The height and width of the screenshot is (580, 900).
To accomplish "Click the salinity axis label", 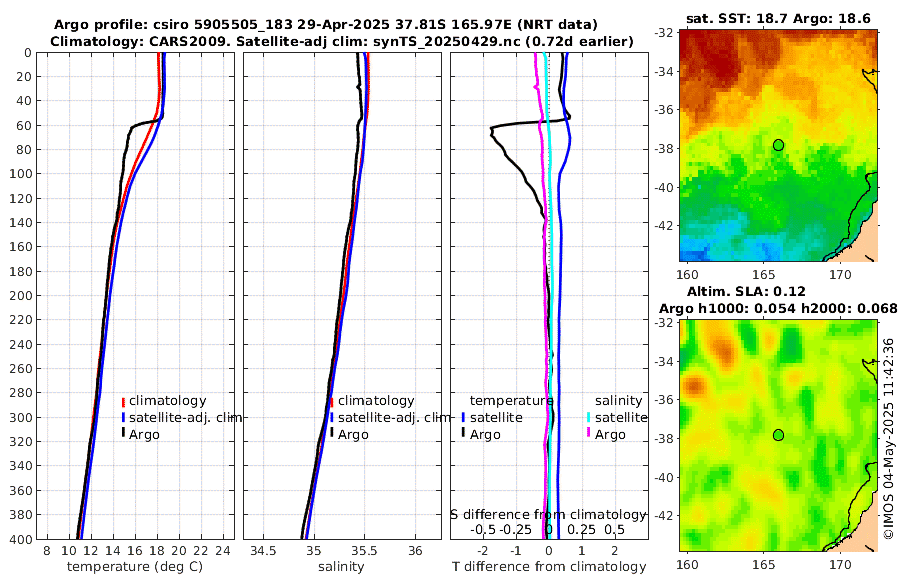I will click(341, 567).
